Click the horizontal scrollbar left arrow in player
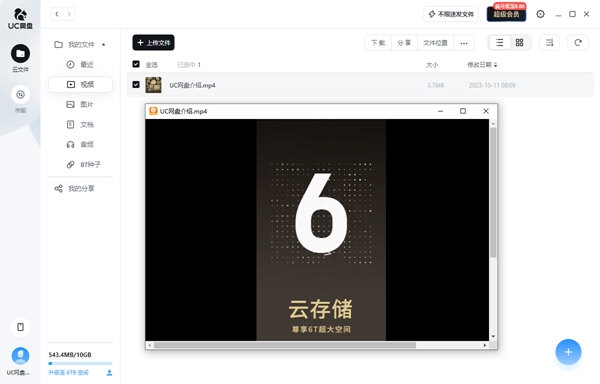Viewport: 600px width, 384px height. 150,345
